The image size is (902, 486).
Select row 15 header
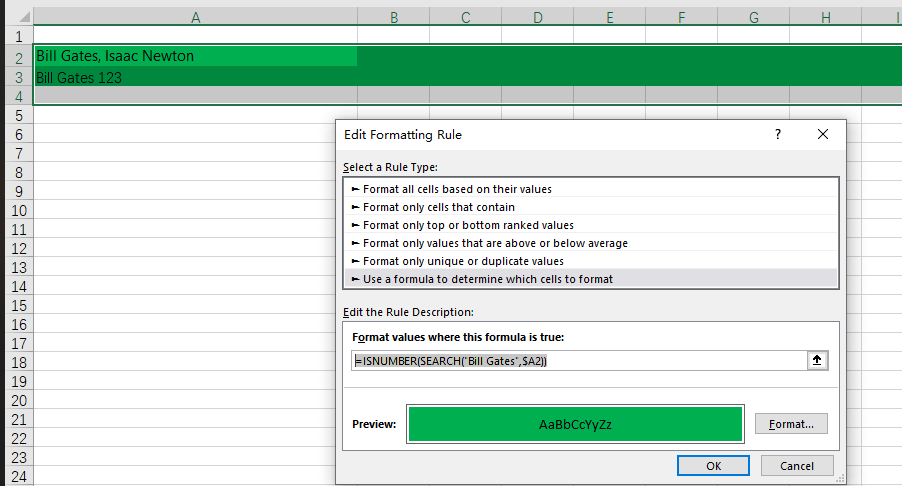tap(19, 305)
